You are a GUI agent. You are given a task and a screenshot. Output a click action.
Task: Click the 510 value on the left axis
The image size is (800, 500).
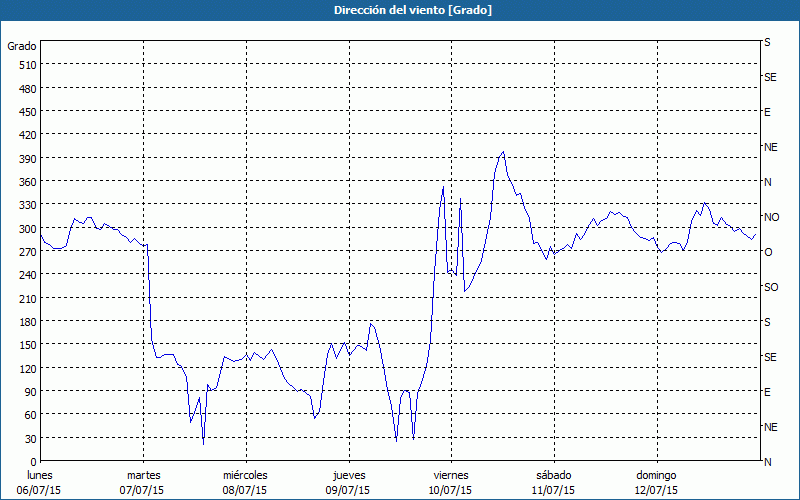pyautogui.click(x=27, y=65)
